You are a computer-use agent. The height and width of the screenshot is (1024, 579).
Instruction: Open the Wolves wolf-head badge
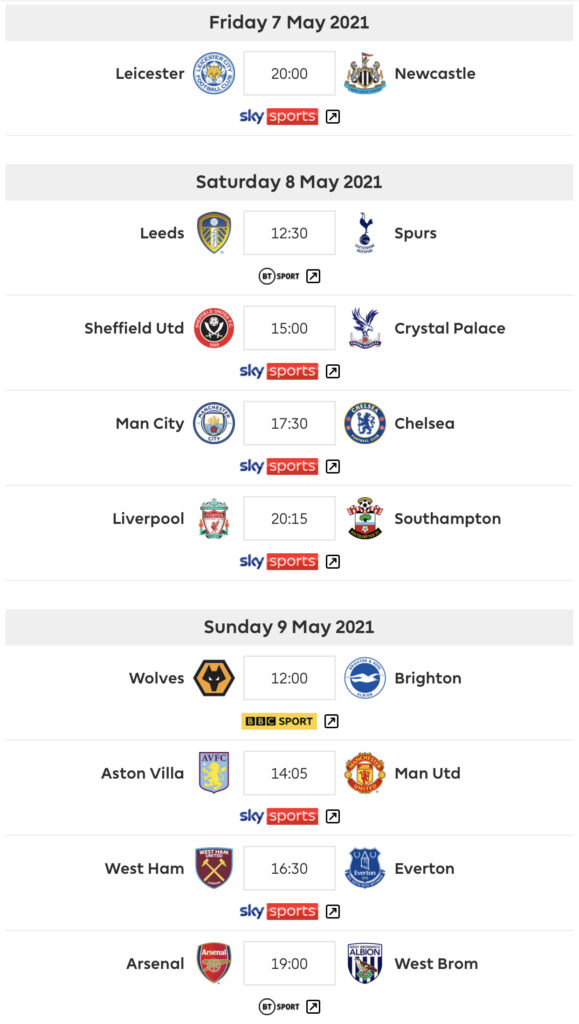click(214, 678)
